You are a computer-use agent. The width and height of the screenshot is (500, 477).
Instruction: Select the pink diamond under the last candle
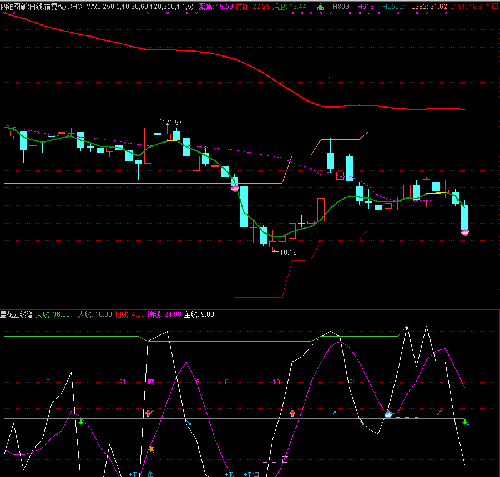click(x=465, y=233)
